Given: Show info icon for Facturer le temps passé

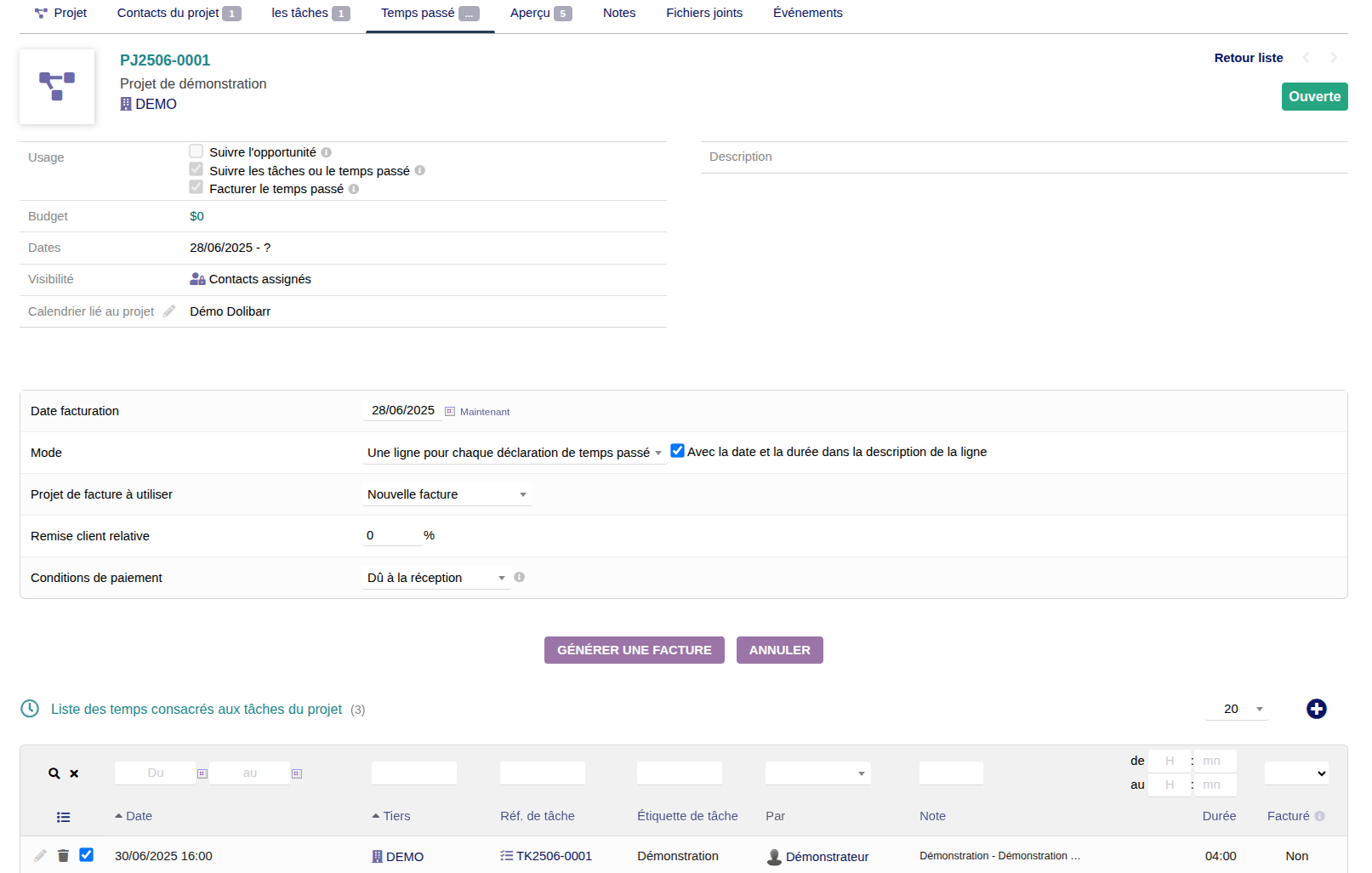Looking at the screenshot, I should 354,189.
